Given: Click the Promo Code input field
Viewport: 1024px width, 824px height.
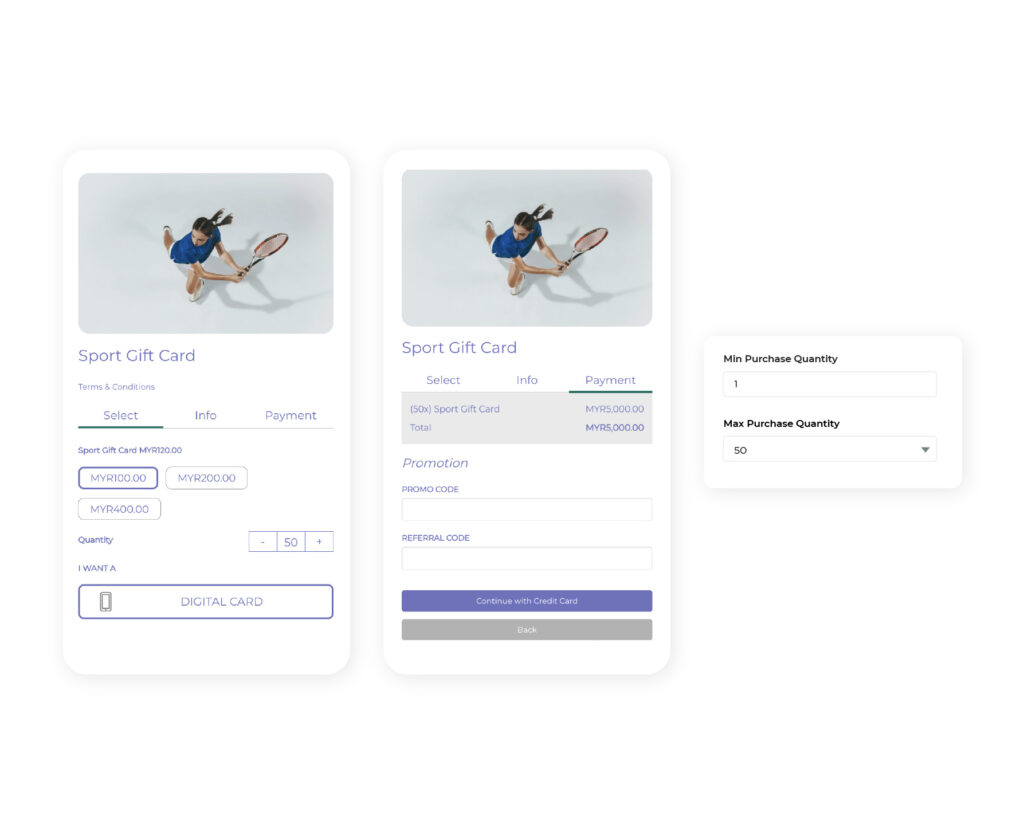Looking at the screenshot, I should 526,509.
